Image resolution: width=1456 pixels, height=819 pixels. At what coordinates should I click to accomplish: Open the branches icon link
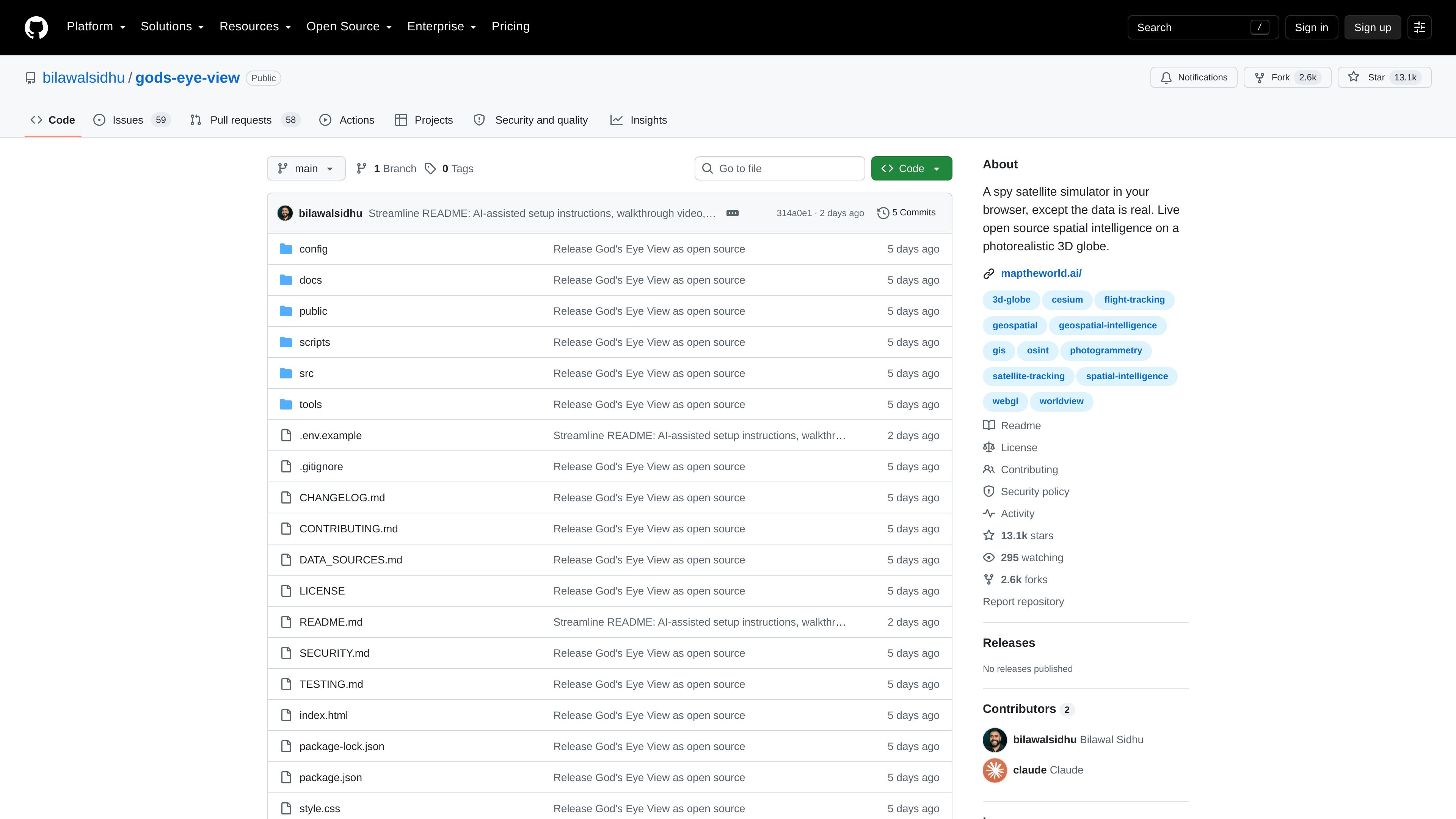(362, 168)
